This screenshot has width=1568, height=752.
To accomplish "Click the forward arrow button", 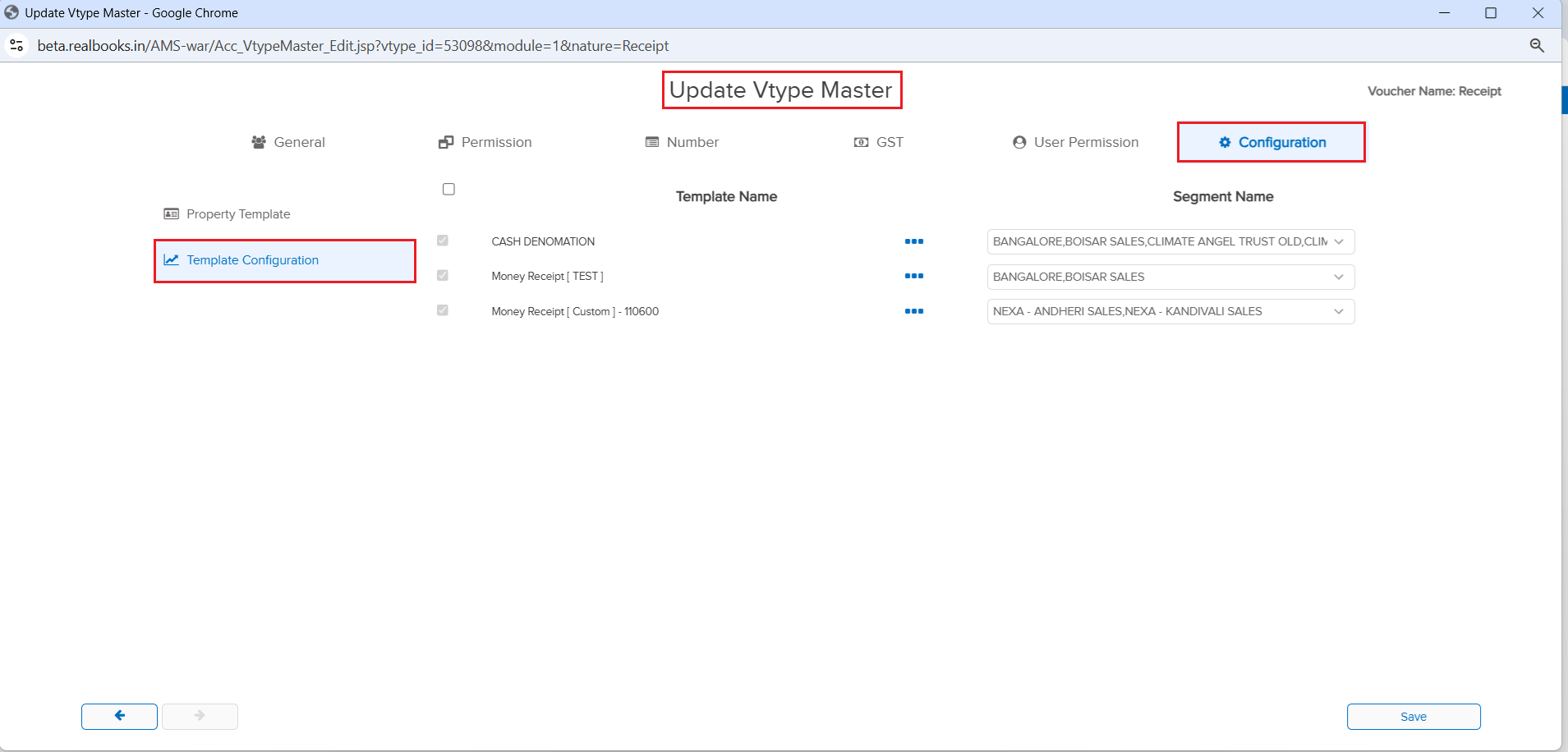I will click(200, 716).
